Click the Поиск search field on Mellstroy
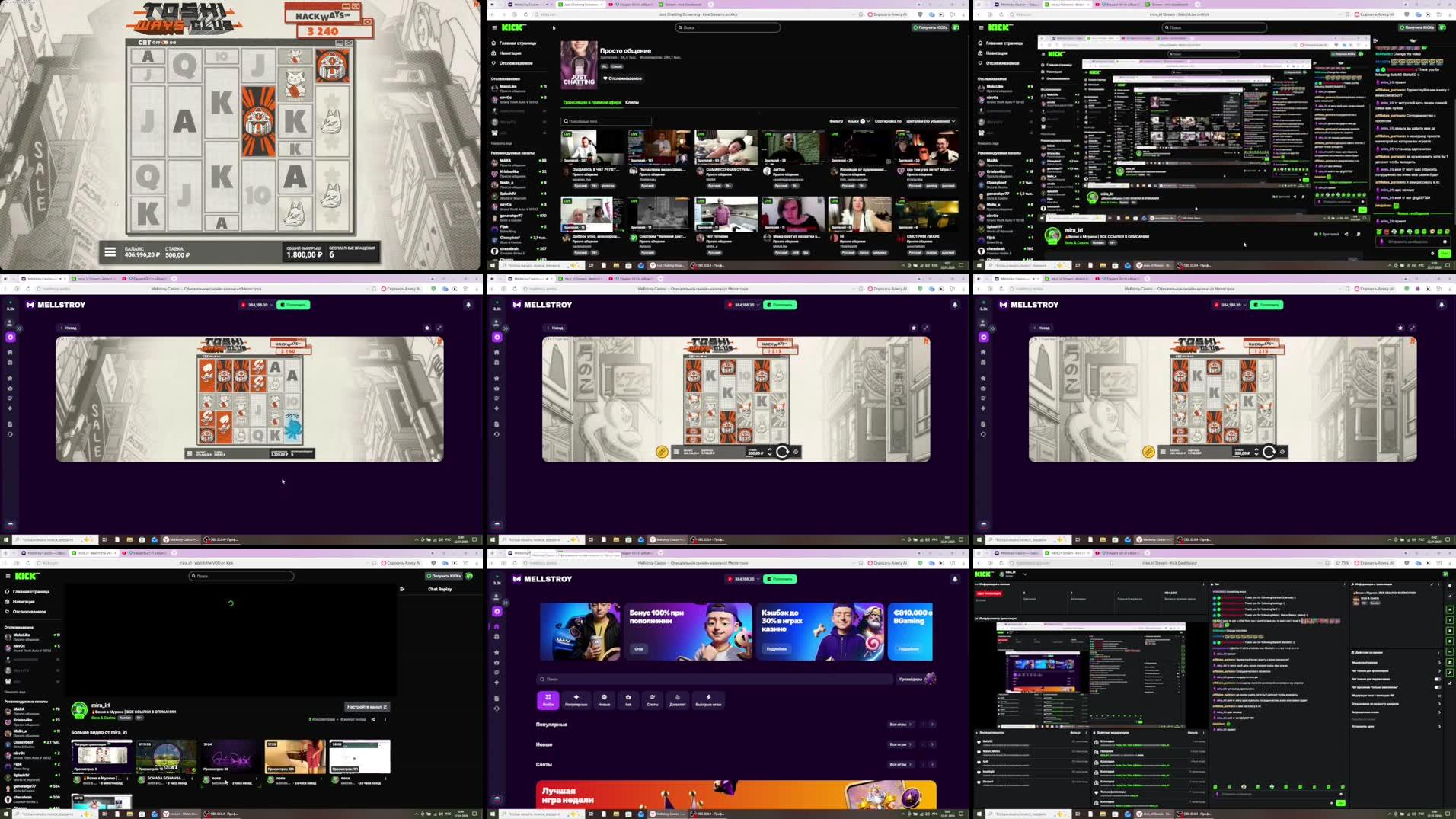The height and width of the screenshot is (819, 1456). click(x=647, y=680)
